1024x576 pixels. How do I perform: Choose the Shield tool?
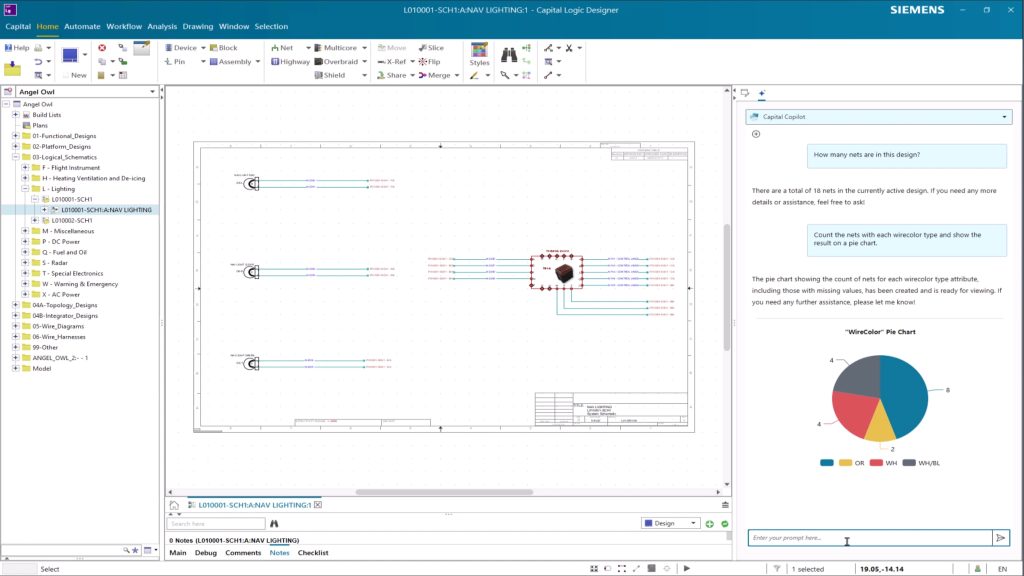pos(330,75)
